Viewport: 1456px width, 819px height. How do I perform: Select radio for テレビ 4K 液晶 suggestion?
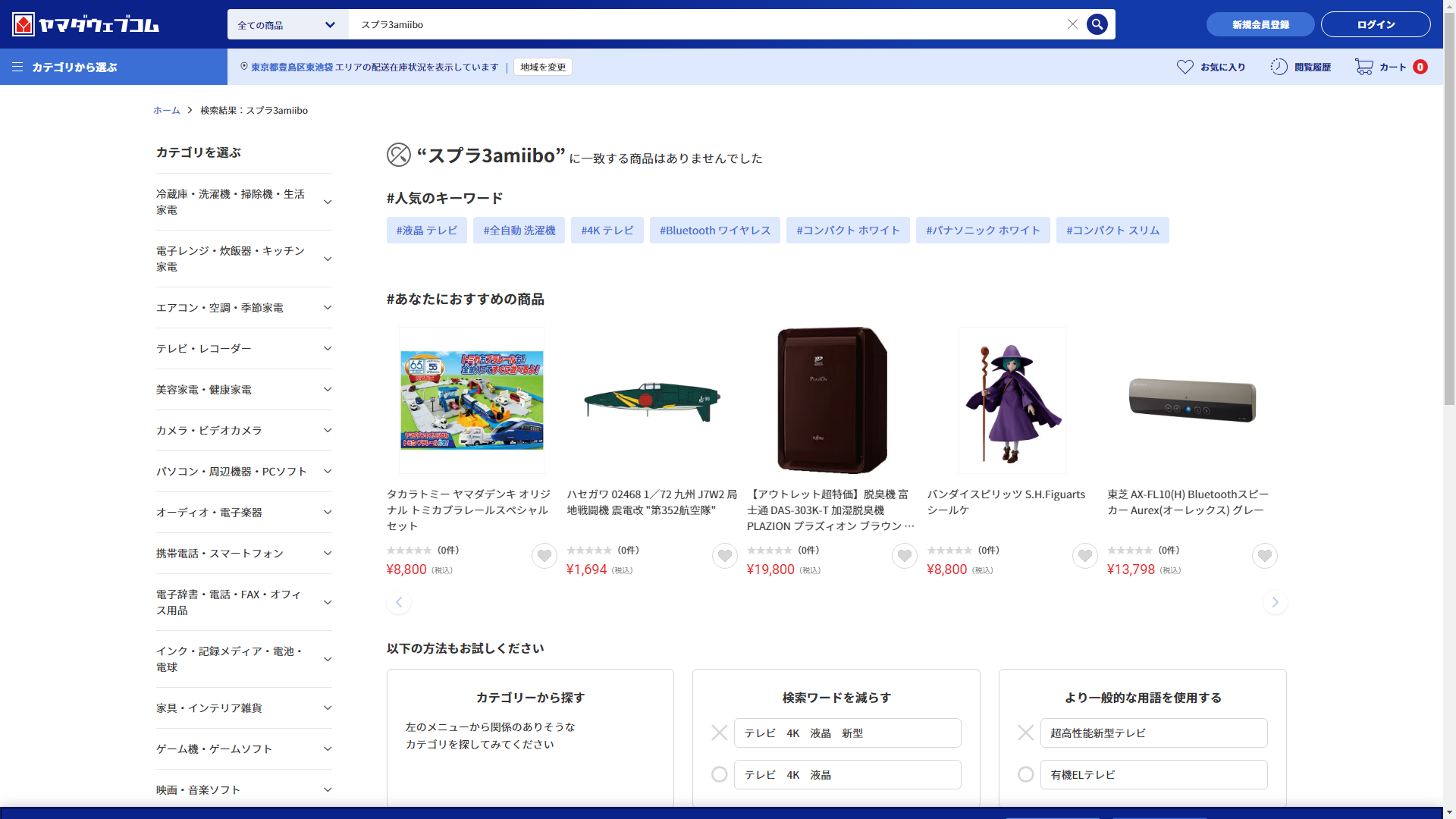(719, 774)
